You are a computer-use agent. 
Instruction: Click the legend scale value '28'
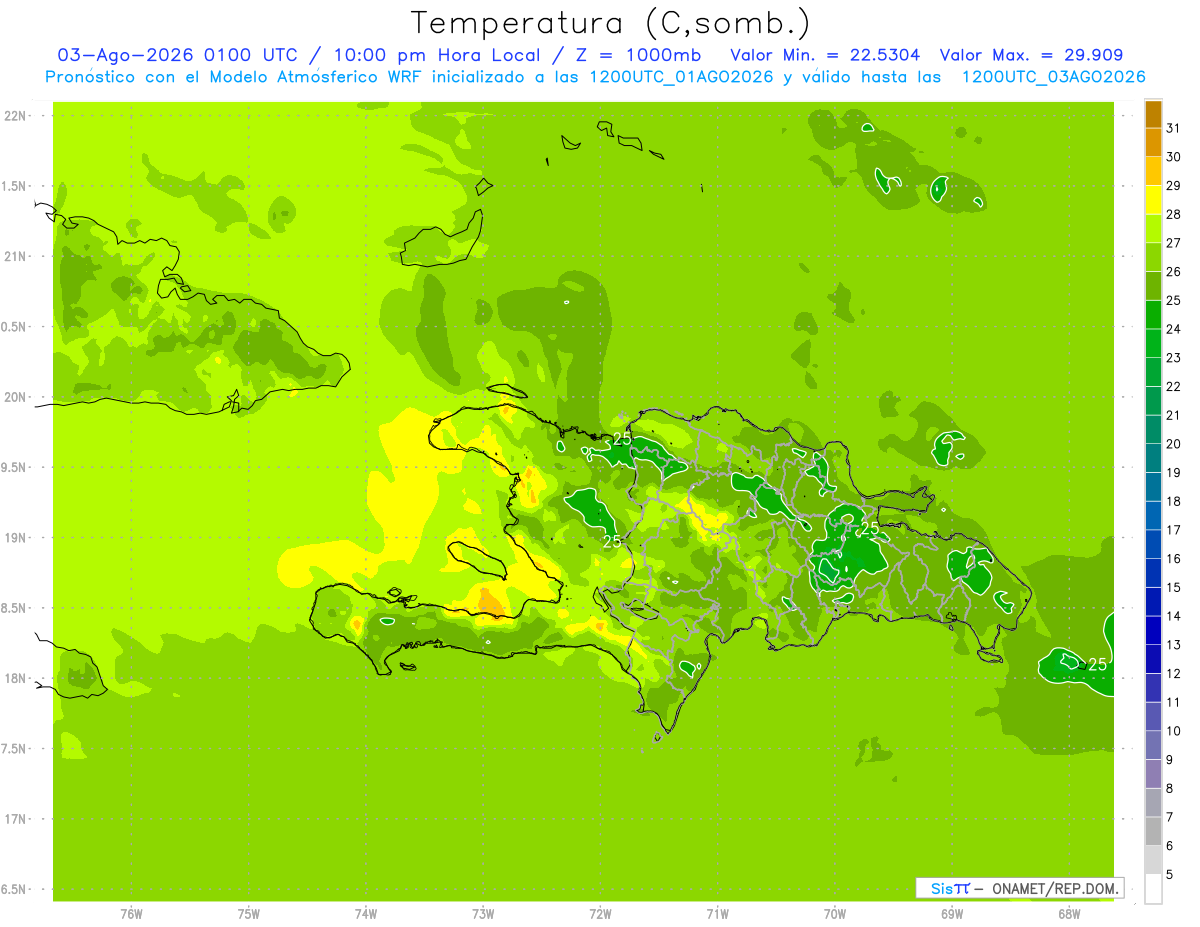click(x=1173, y=214)
